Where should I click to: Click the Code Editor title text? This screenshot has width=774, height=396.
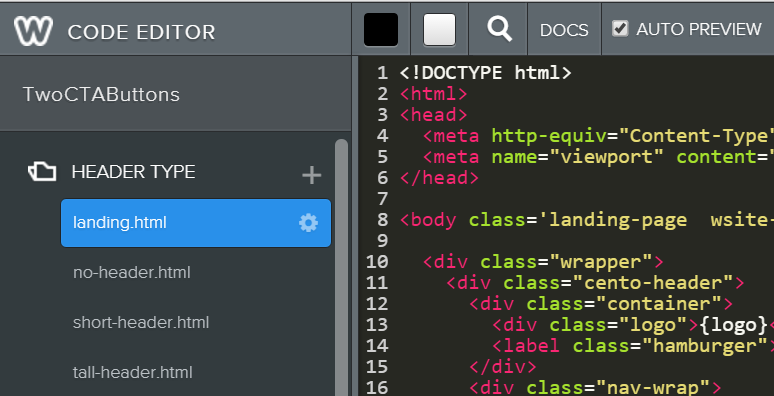click(x=141, y=32)
